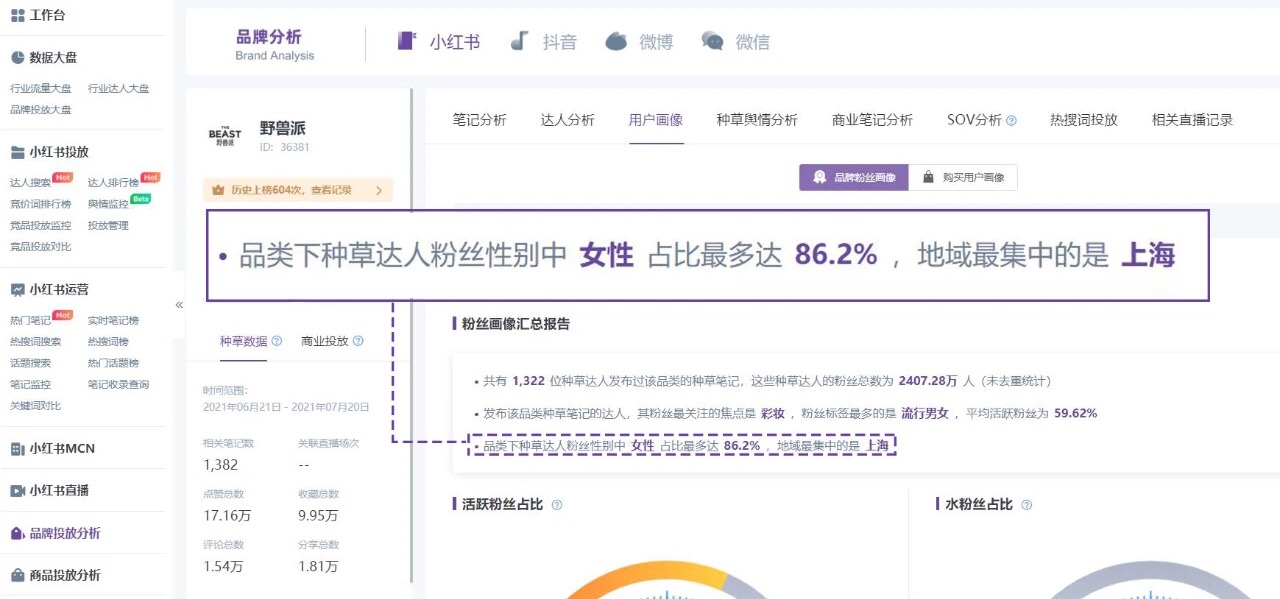Open 笔记收录查询 link

point(119,385)
